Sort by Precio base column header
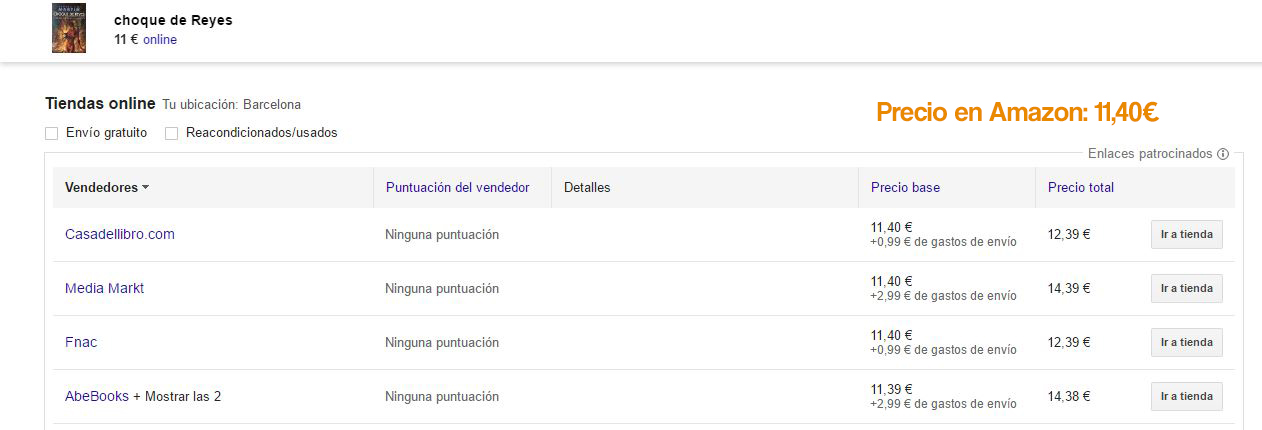Screen dimensions: 1262x430 905,187
